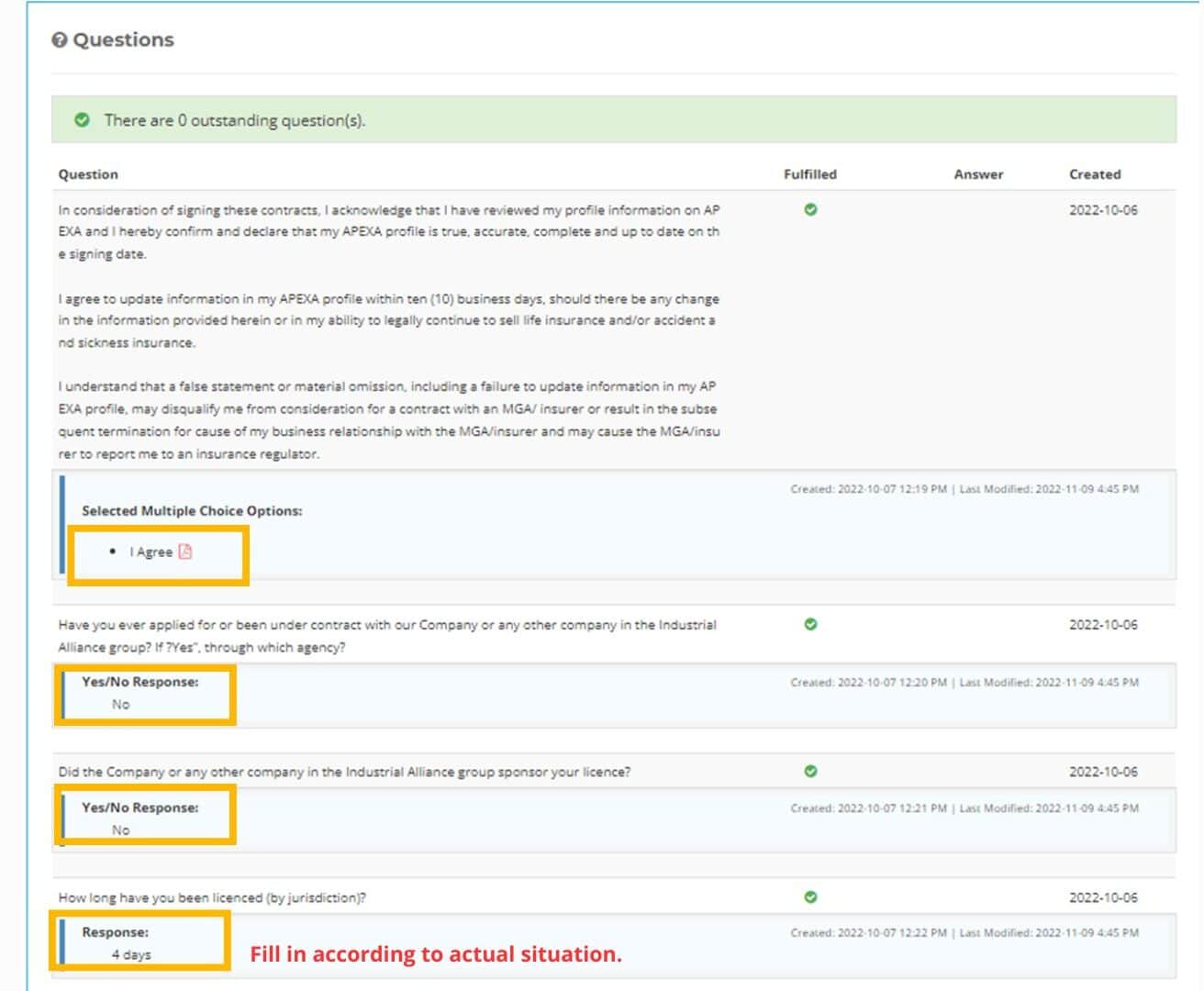Click the Created column header
1204x991 pixels.
(x=1094, y=174)
